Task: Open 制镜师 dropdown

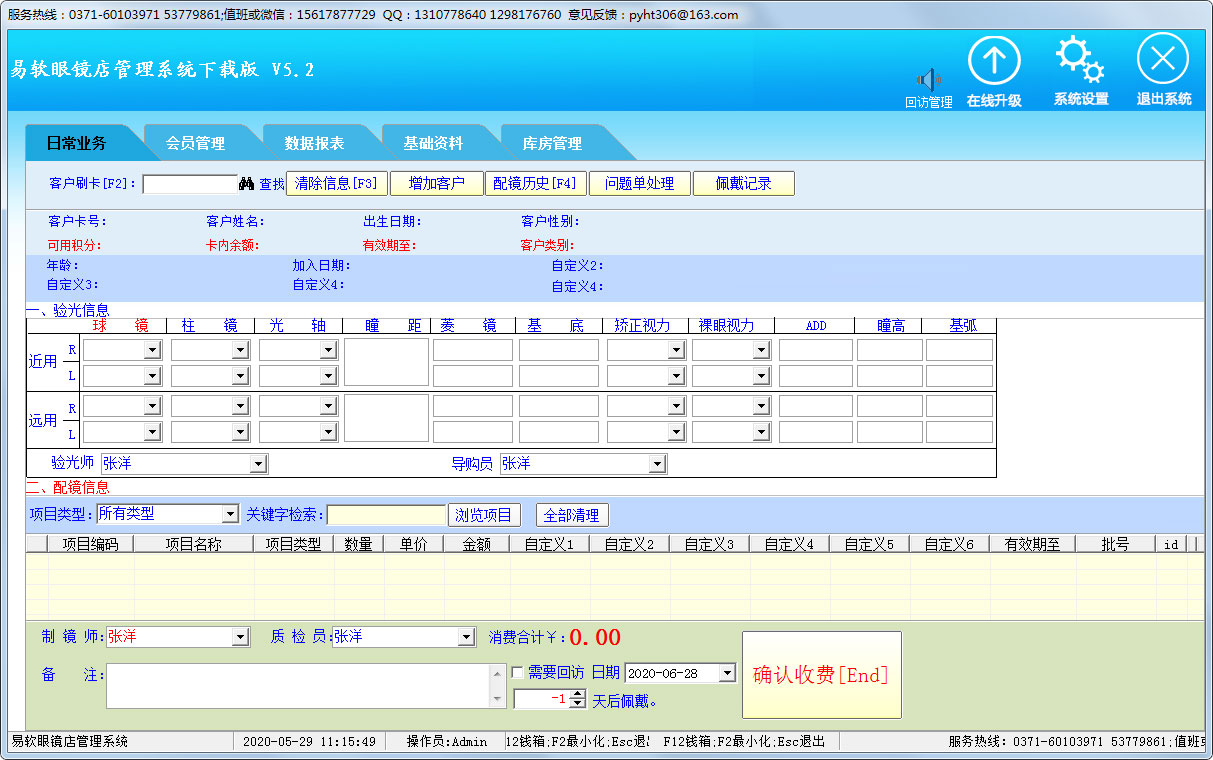Action: pos(240,637)
